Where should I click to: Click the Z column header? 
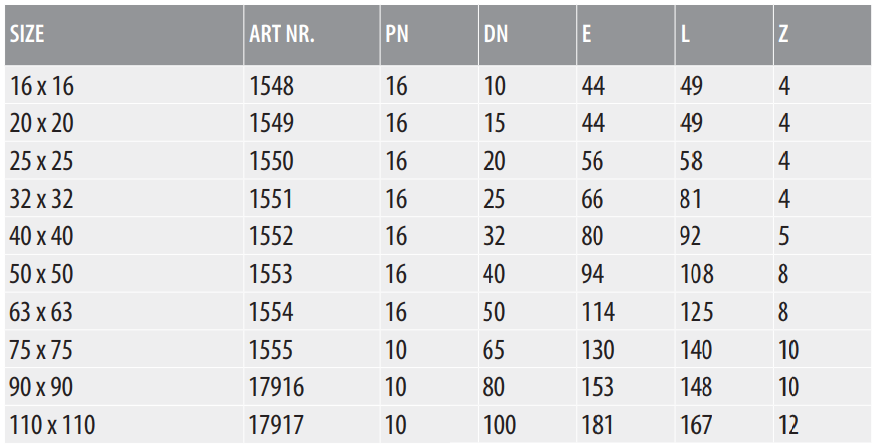pos(823,35)
